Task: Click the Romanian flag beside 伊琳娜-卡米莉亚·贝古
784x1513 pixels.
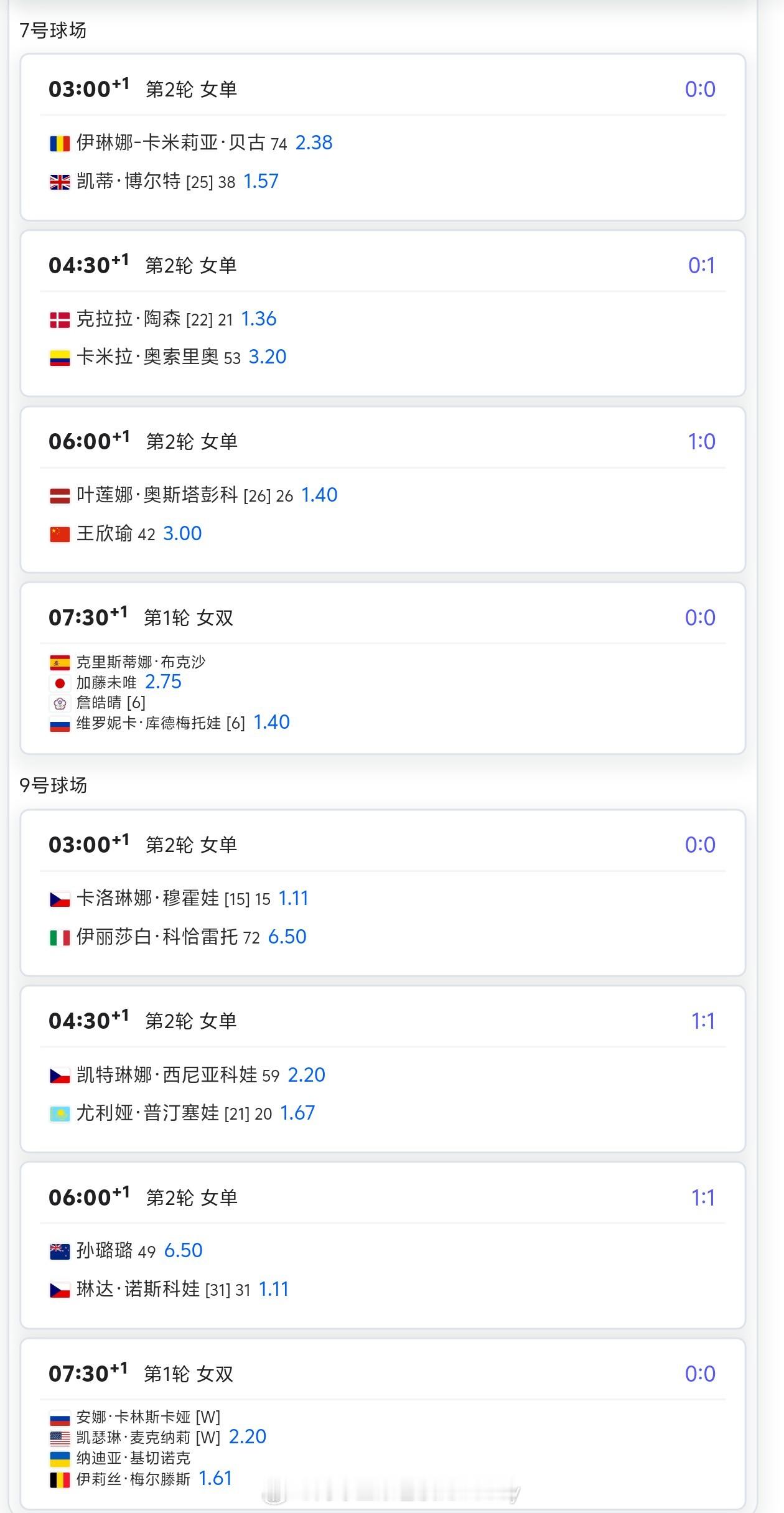Action: 60,144
